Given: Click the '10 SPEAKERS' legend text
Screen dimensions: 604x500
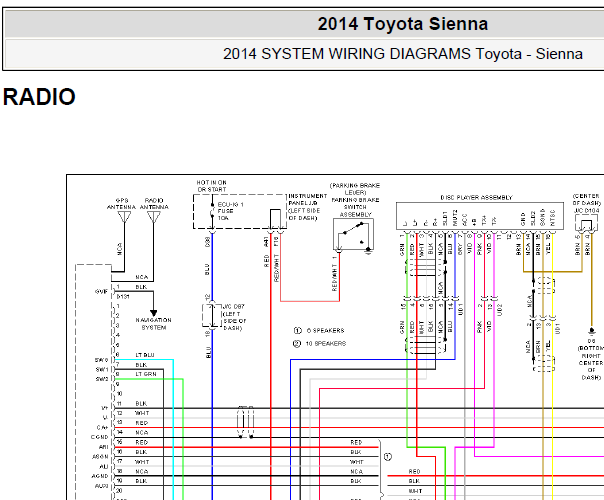Looking at the screenshot, I should (x=326, y=343).
